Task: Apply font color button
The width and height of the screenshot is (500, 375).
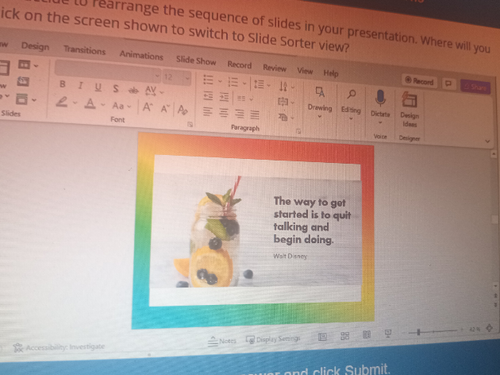Action: [90, 103]
